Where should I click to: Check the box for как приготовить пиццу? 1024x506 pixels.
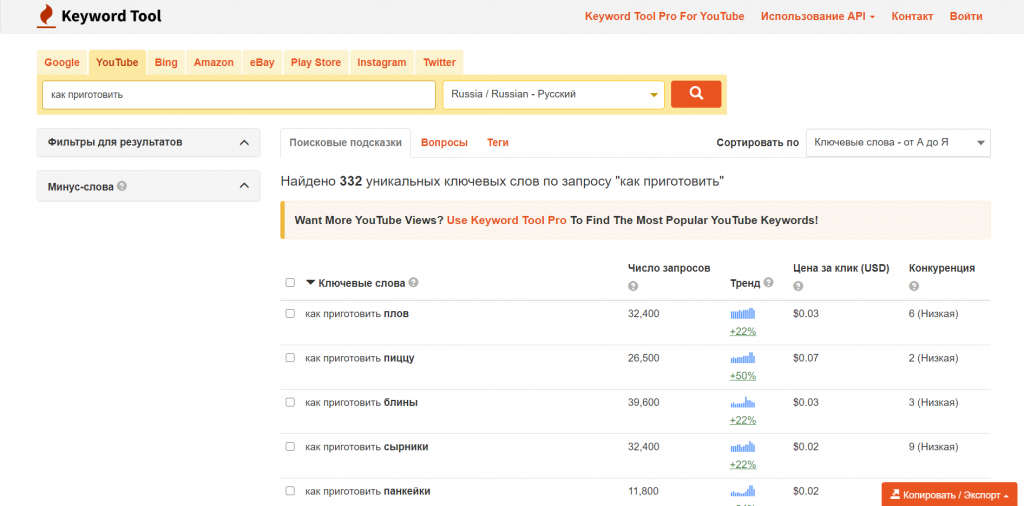(x=290, y=358)
